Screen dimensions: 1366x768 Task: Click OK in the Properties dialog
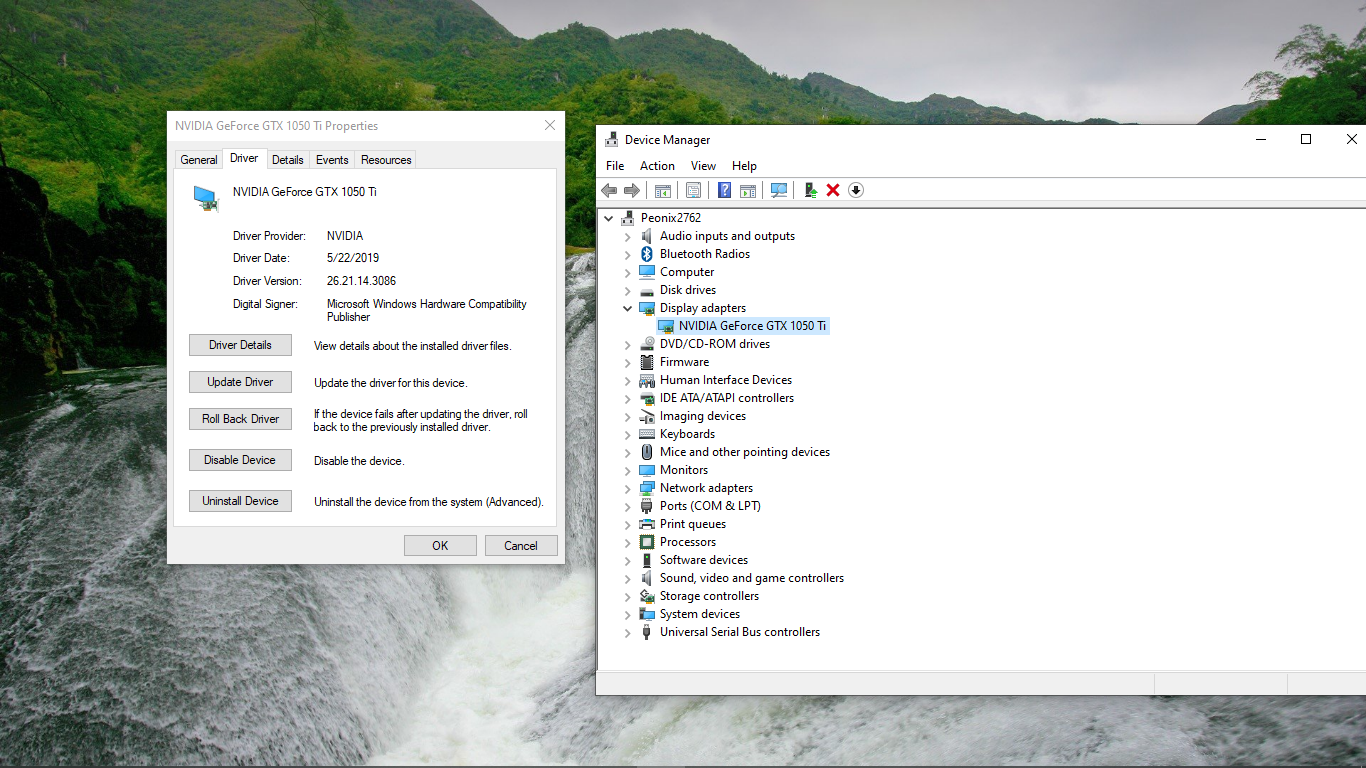pyautogui.click(x=440, y=546)
